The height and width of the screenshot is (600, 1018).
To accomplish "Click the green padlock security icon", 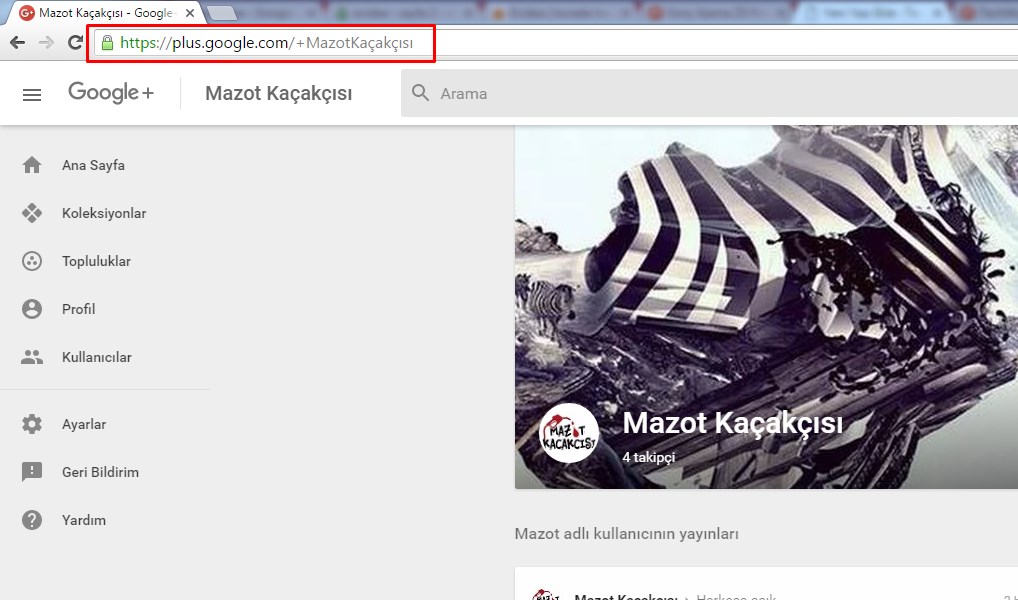I will pos(107,43).
